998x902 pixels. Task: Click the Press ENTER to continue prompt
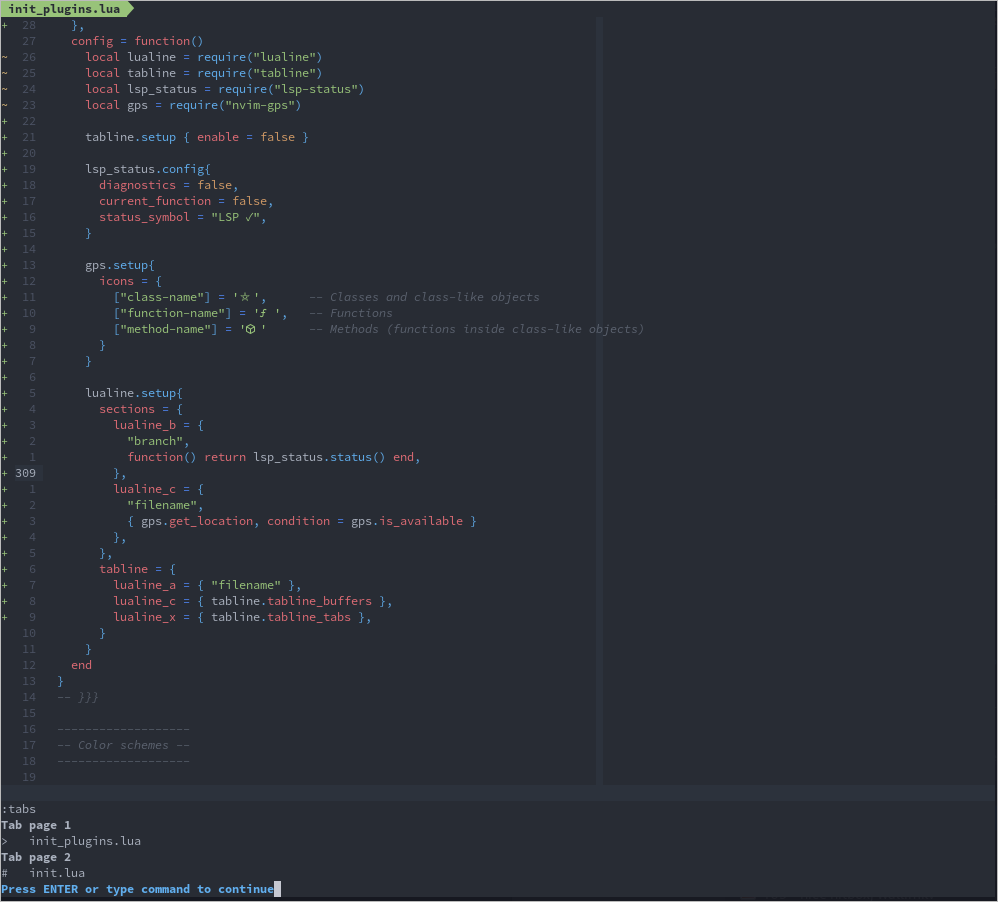140,889
